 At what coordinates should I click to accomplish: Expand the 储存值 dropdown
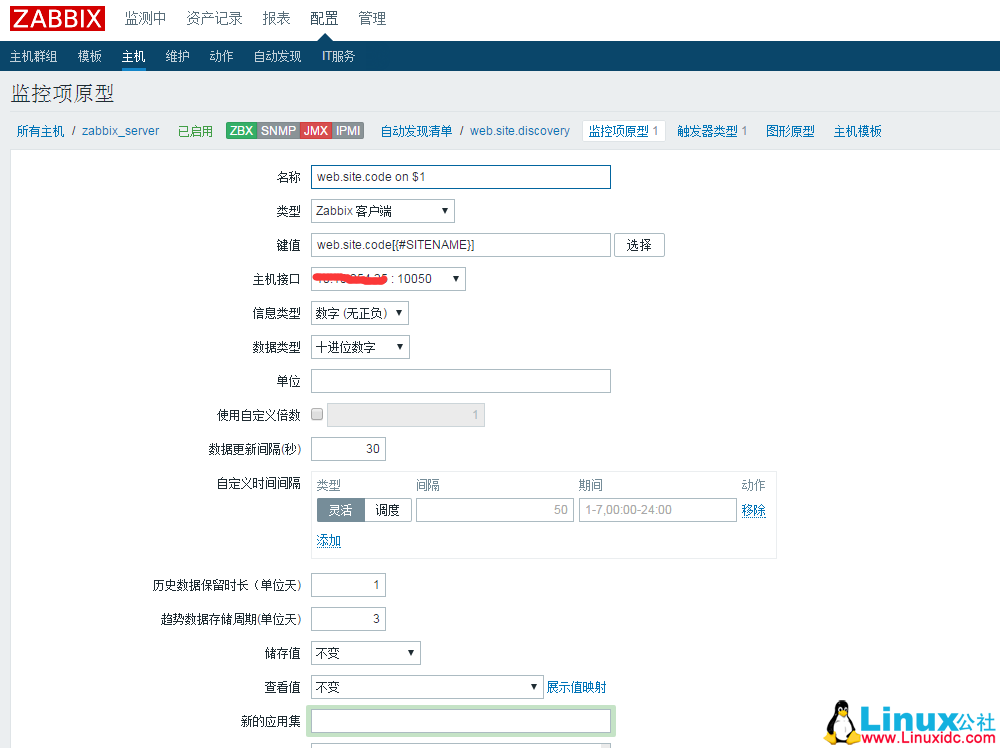click(x=366, y=653)
